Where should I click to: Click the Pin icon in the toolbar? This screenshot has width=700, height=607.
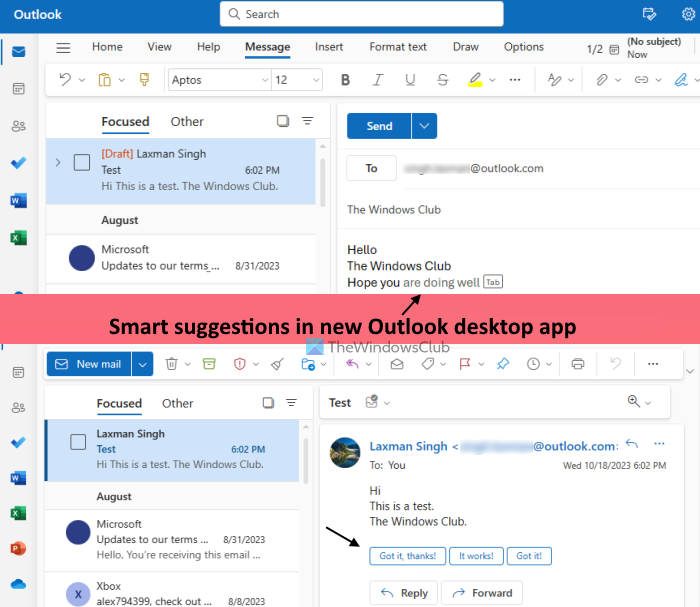coord(503,364)
